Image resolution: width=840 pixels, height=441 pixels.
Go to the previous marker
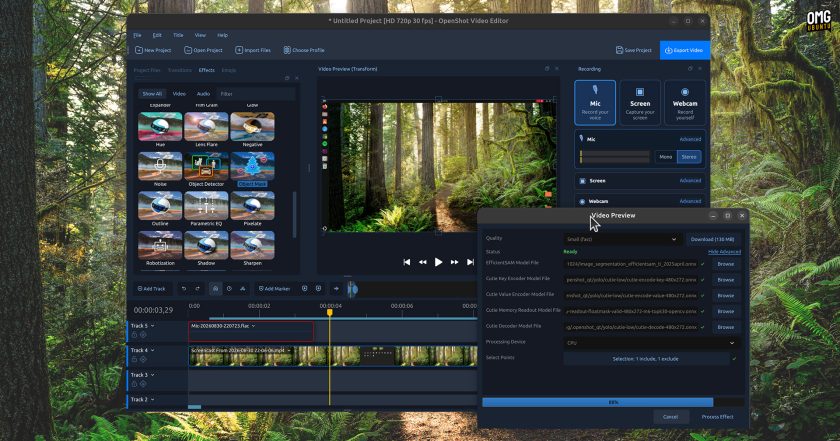tap(305, 289)
